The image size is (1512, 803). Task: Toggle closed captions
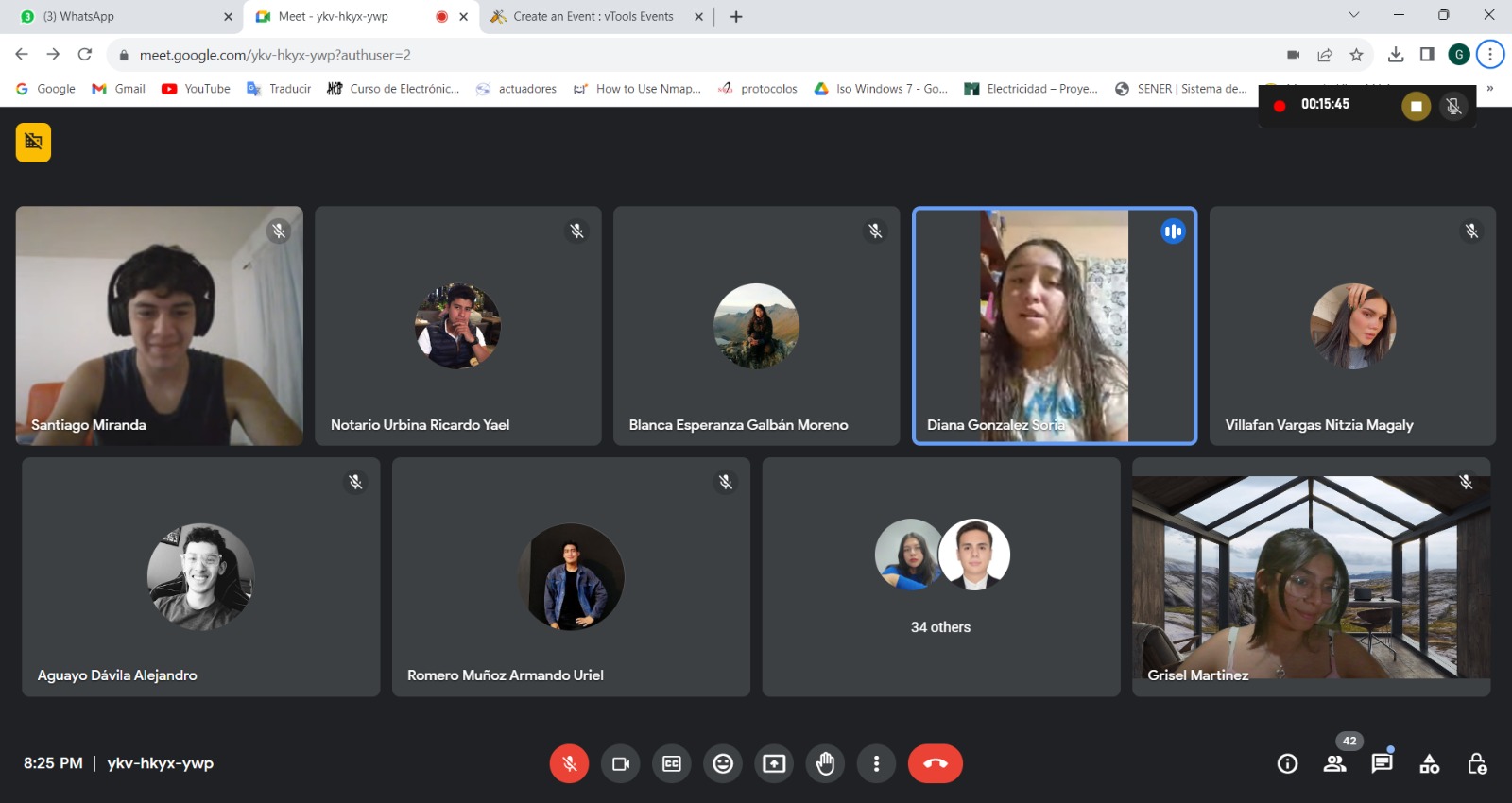[x=672, y=763]
